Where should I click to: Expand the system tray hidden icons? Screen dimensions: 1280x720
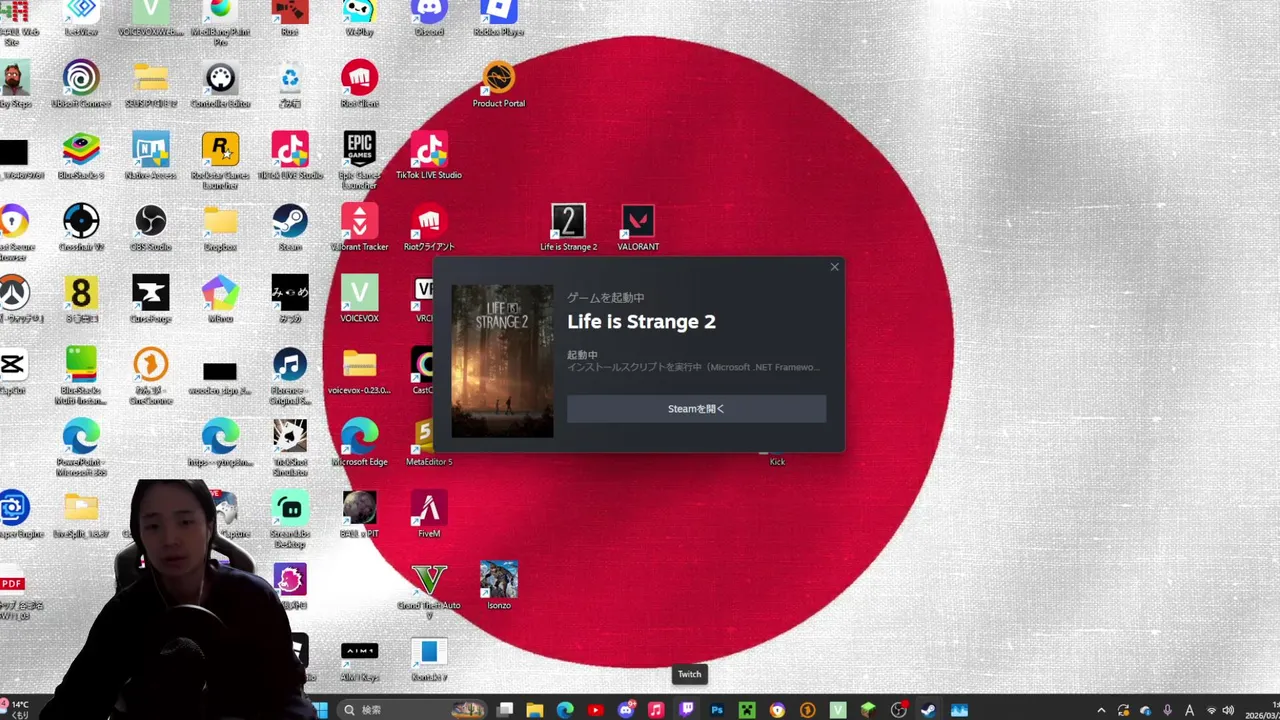(x=1101, y=711)
